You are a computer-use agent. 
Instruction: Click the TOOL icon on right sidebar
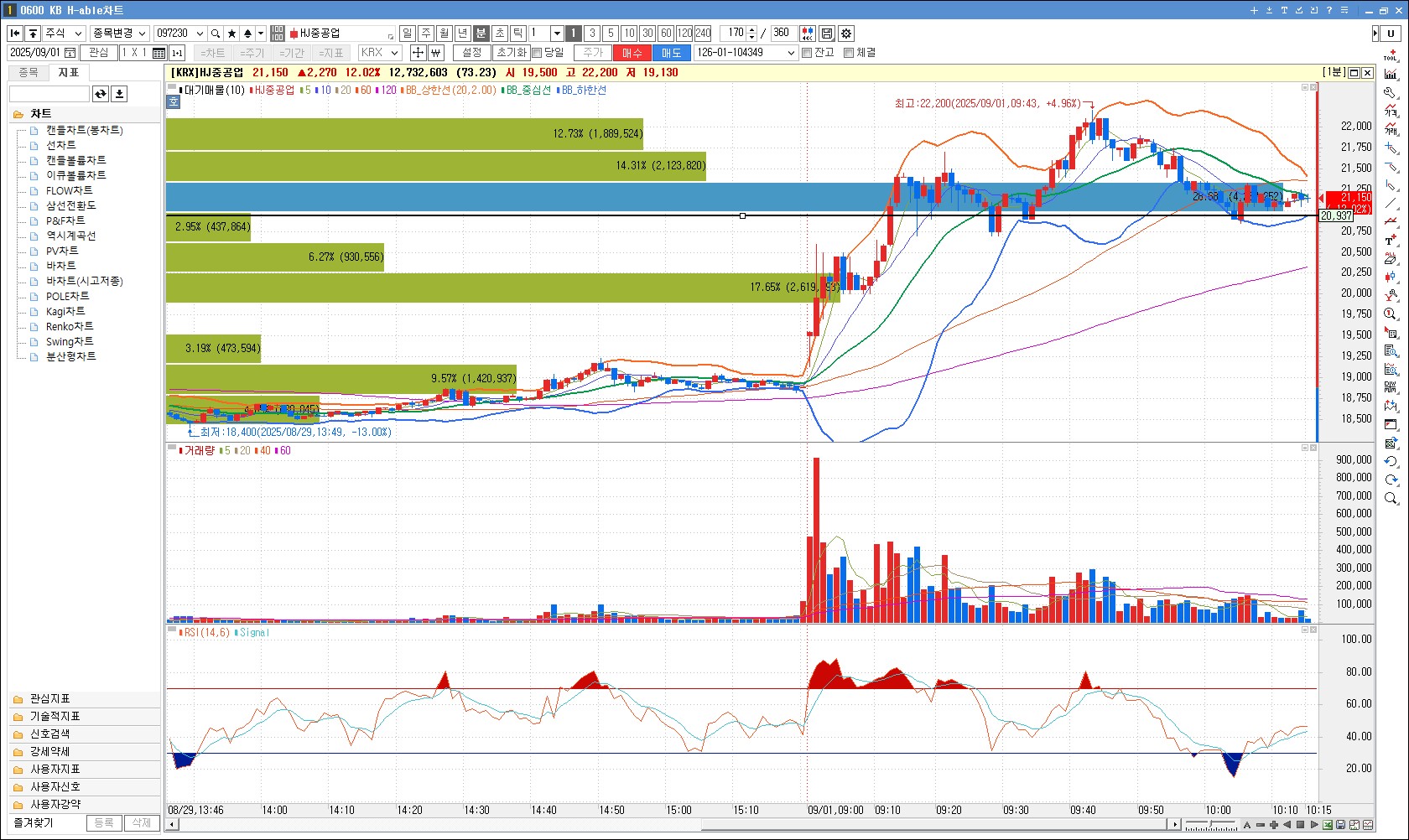click(1391, 55)
